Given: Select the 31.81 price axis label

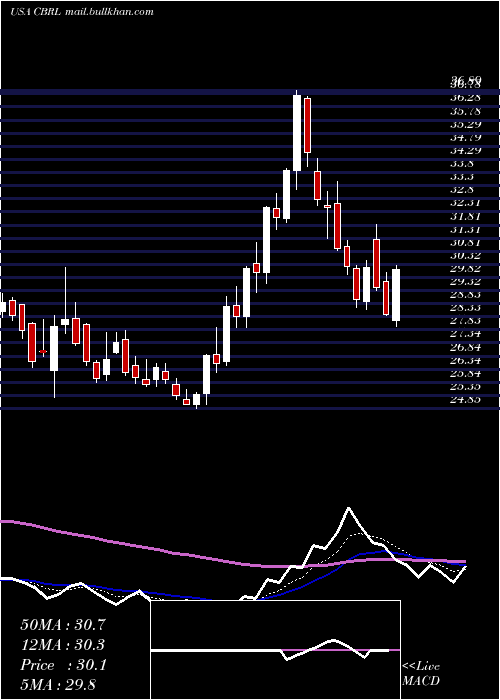Looking at the screenshot, I should [466, 216].
